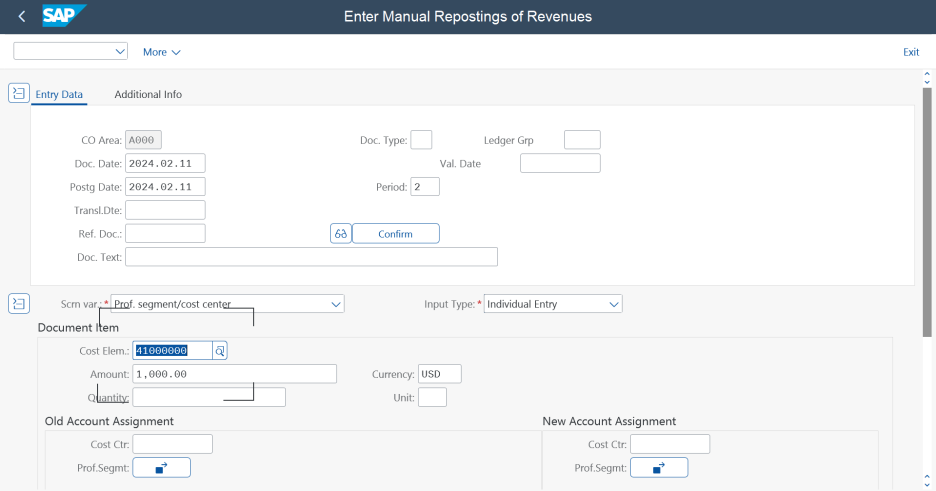This screenshot has width=936, height=491.
Task: Click the SAP logo
Action: tap(64, 16)
